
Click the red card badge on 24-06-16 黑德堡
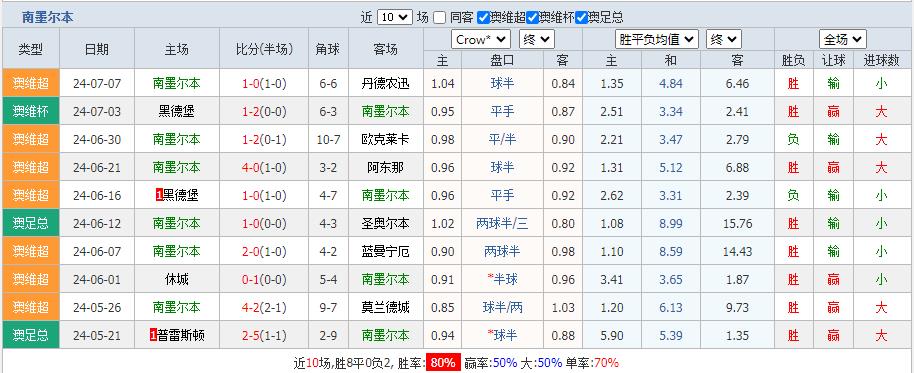tap(159, 195)
